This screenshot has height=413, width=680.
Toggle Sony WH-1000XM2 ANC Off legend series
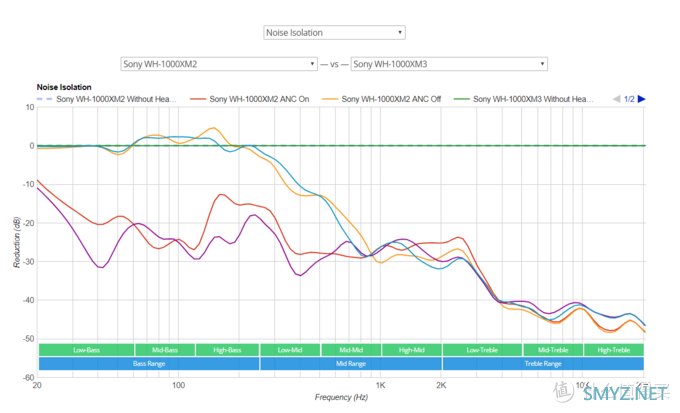click(x=382, y=99)
